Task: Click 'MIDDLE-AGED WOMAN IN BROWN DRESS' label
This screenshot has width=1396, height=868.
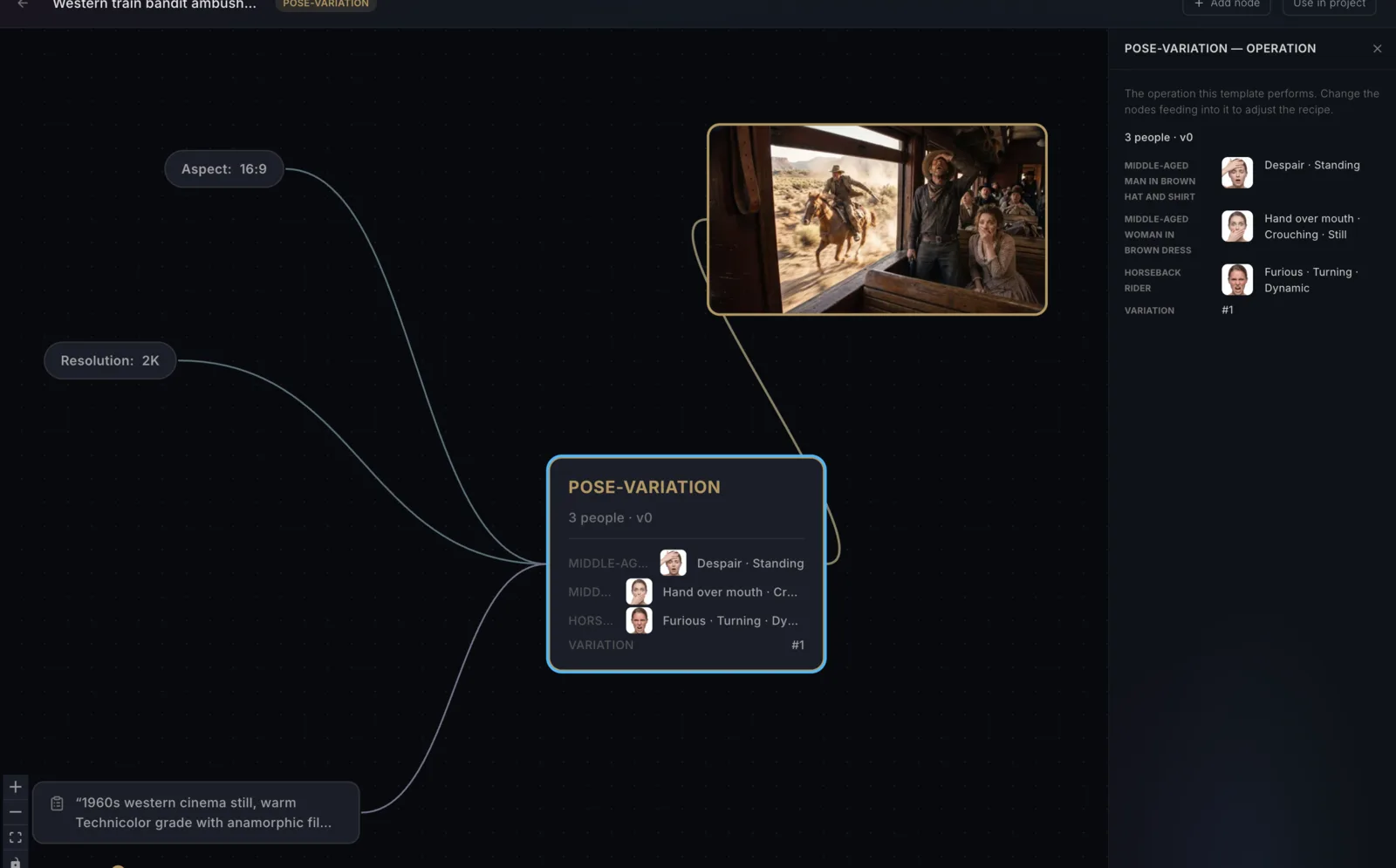Action: point(1157,235)
